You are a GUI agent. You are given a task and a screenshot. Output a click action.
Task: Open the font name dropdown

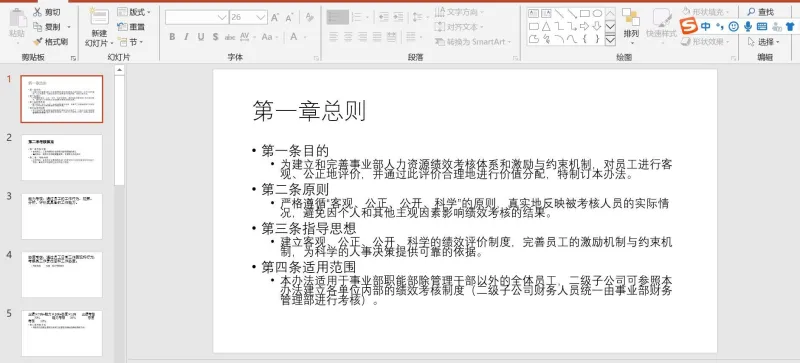click(x=222, y=17)
